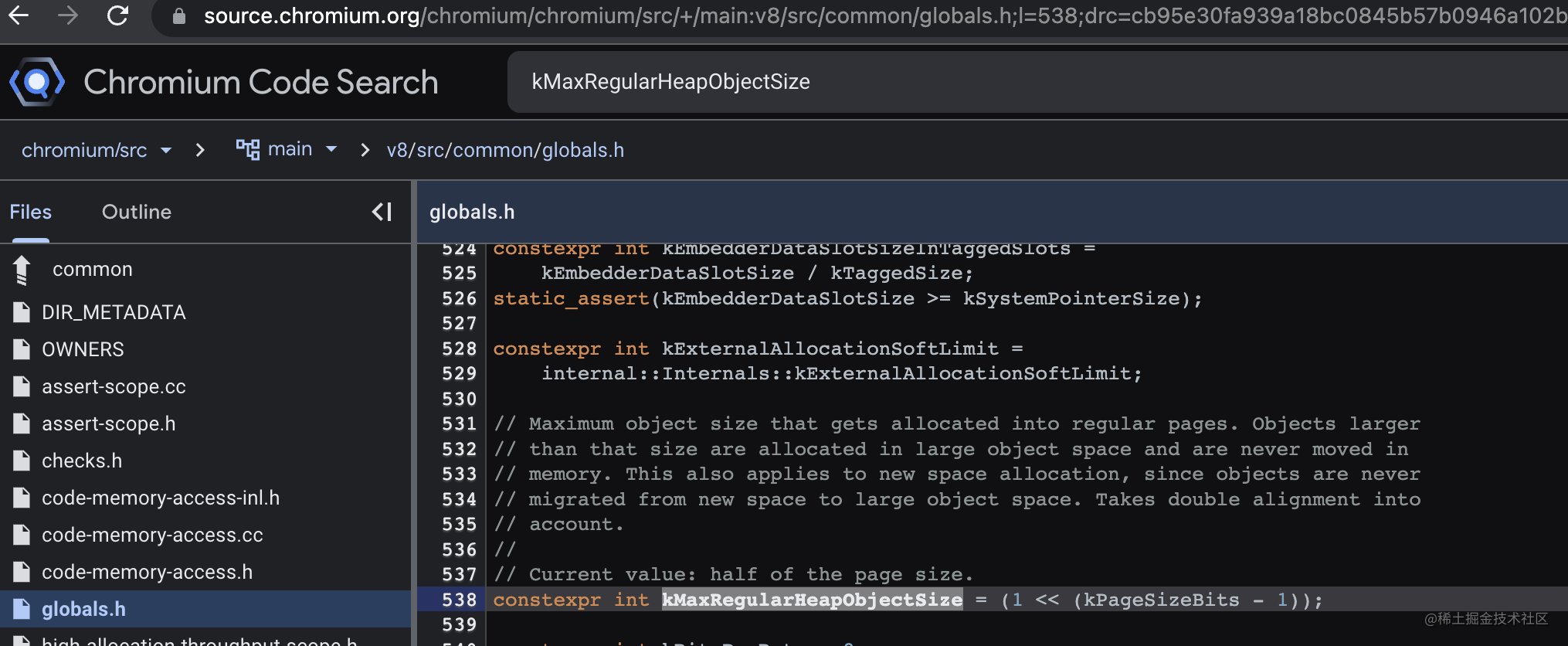Screen dimensions: 1568x646
Task: Switch to the Outline tab
Action: point(137,212)
